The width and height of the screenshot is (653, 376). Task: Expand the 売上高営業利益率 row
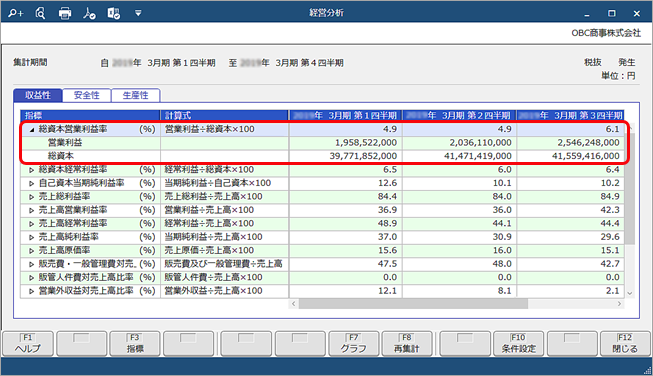pos(32,210)
